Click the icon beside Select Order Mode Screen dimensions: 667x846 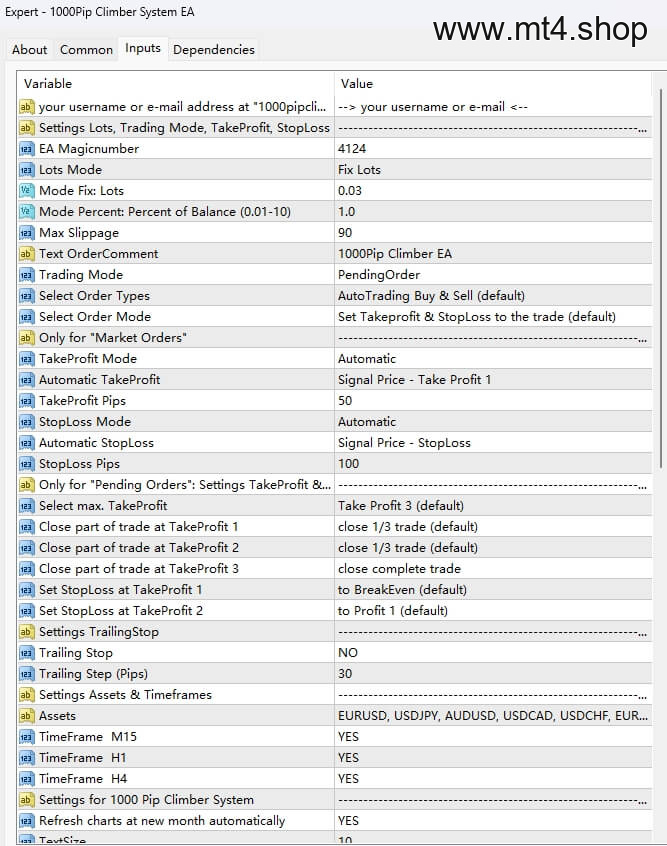coord(26,317)
